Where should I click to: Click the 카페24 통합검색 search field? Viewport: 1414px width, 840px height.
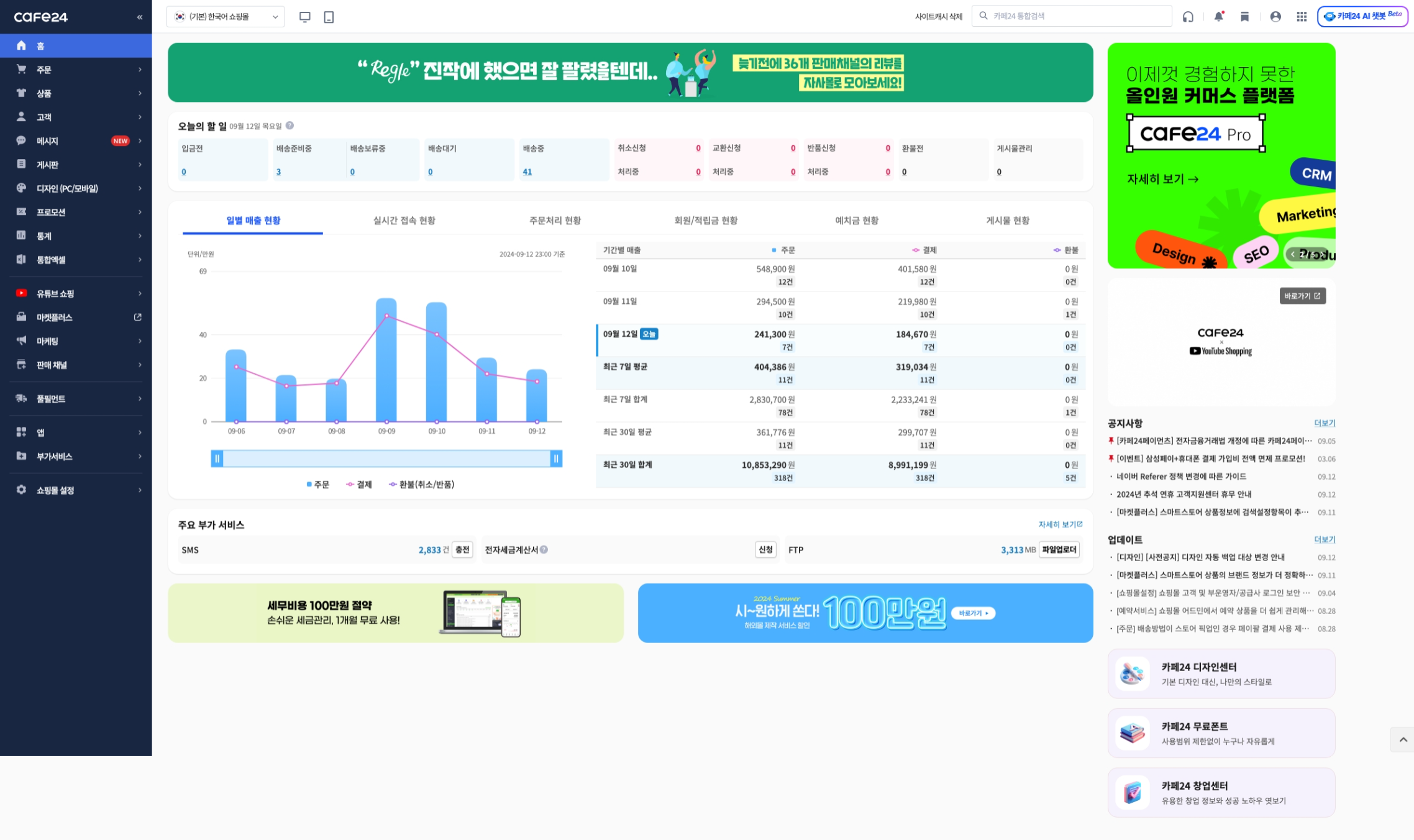tap(1072, 16)
